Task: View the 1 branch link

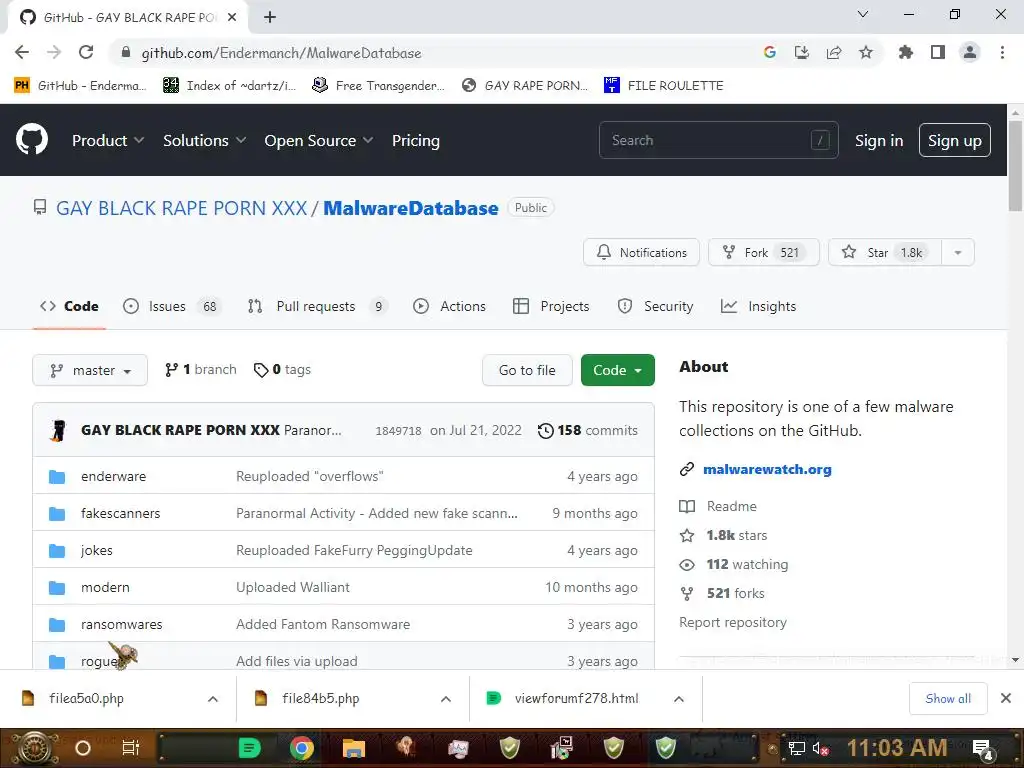Action: click(200, 370)
